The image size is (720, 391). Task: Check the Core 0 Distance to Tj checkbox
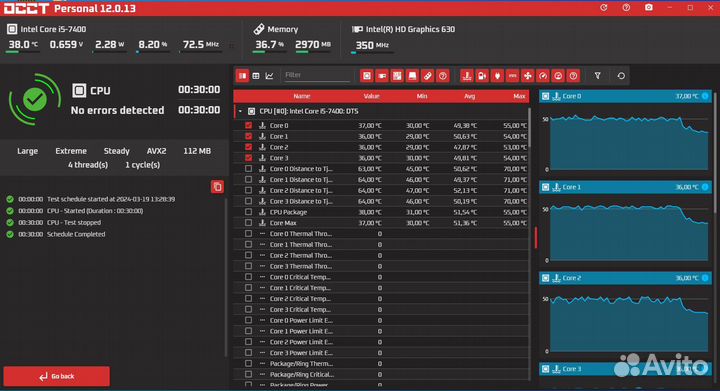click(x=248, y=168)
